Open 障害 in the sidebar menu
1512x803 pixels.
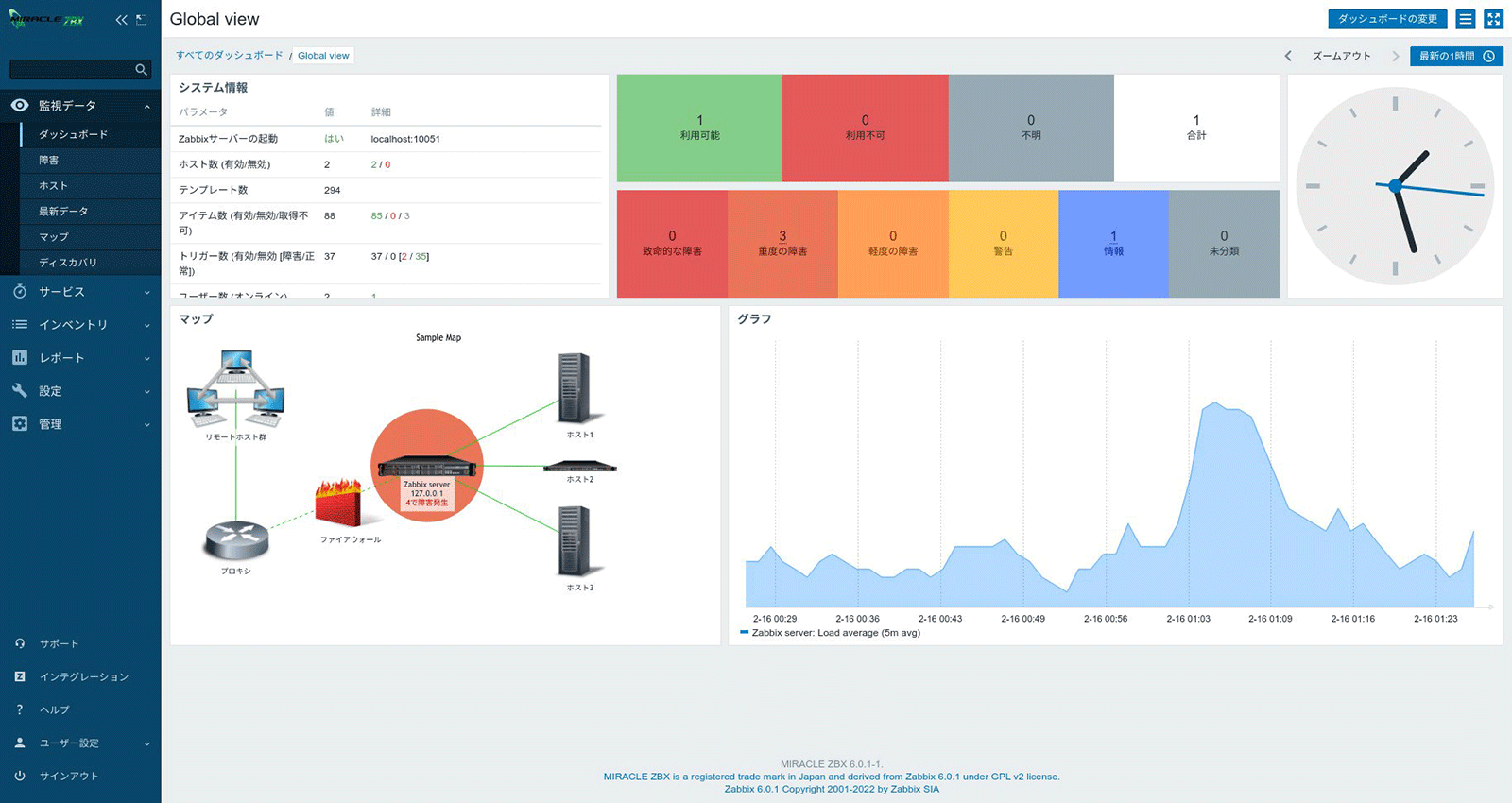pyautogui.click(x=49, y=161)
